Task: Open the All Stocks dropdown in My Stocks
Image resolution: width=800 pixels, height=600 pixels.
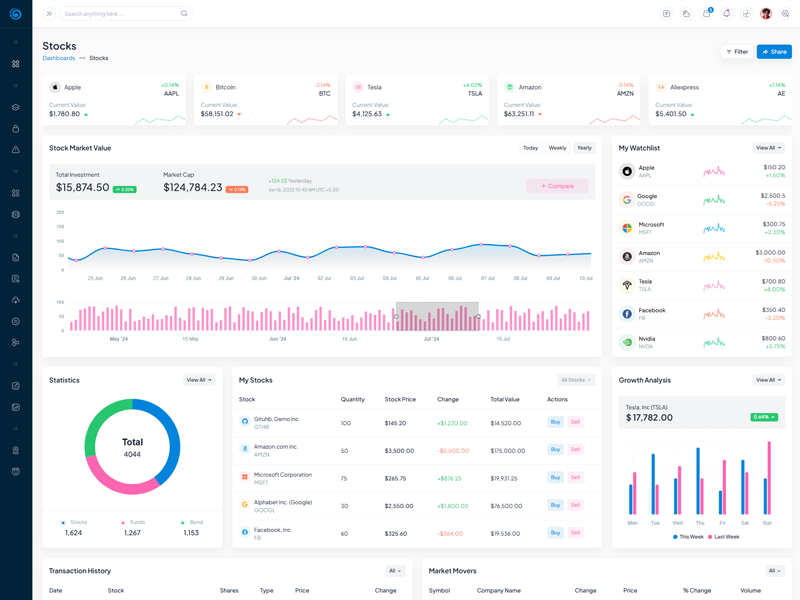Action: 576,380
